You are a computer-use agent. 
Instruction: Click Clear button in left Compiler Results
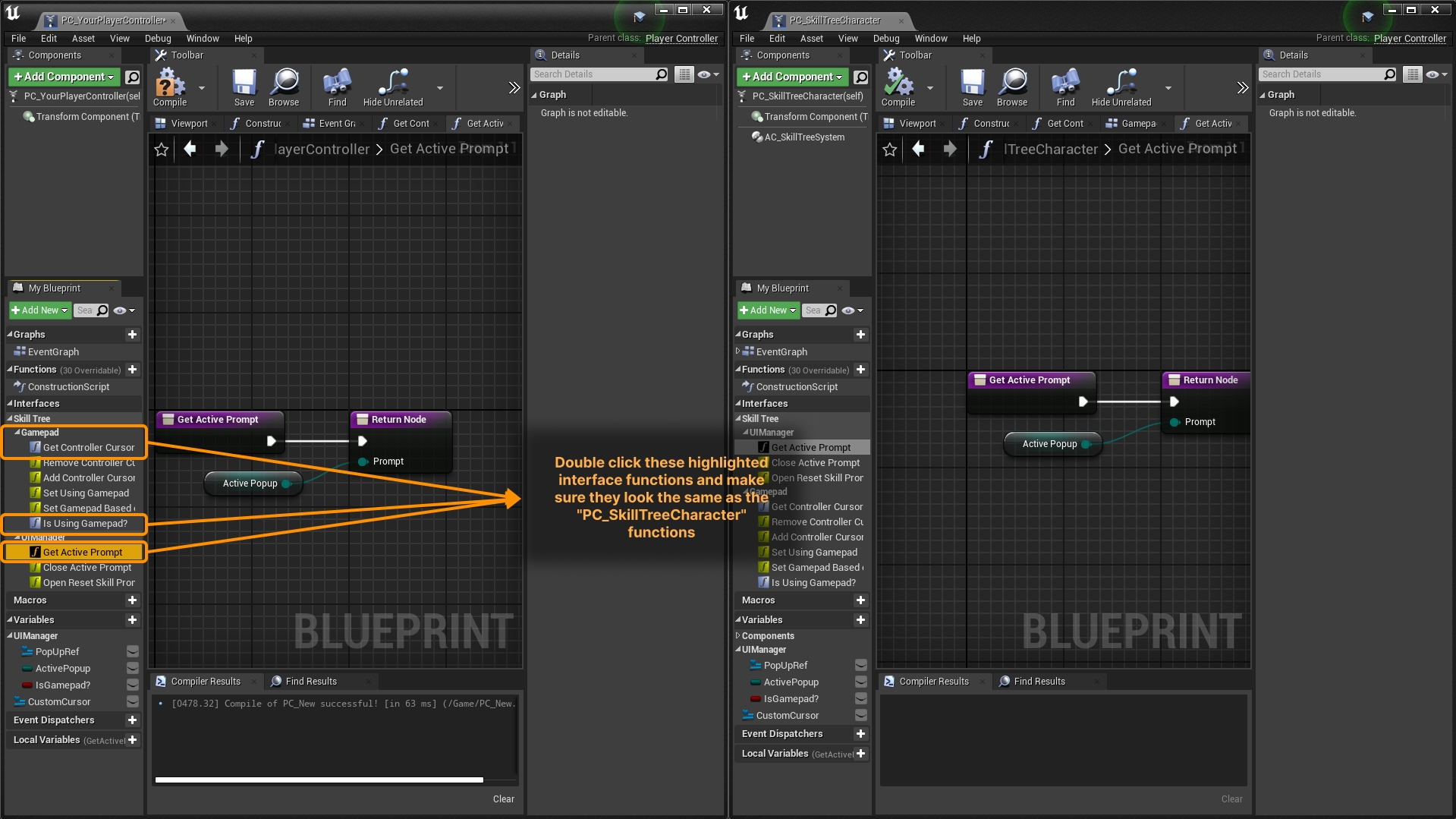503,799
